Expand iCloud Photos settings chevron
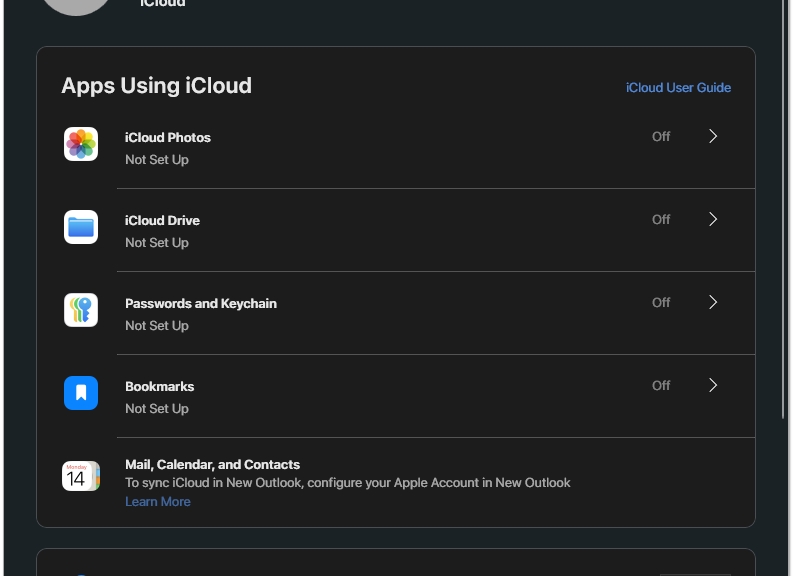 tap(713, 136)
